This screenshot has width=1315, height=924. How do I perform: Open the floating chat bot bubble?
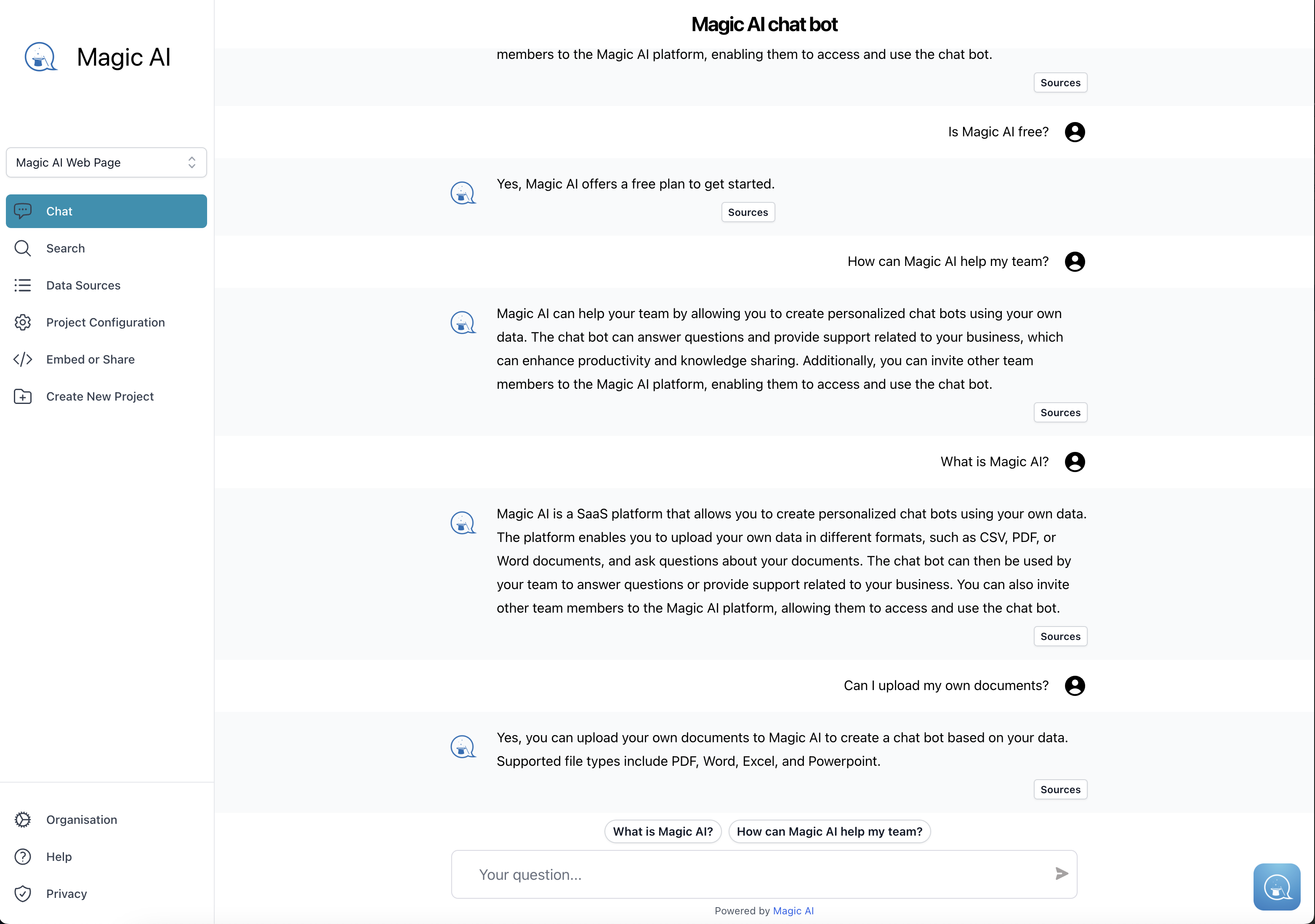[1277, 887]
